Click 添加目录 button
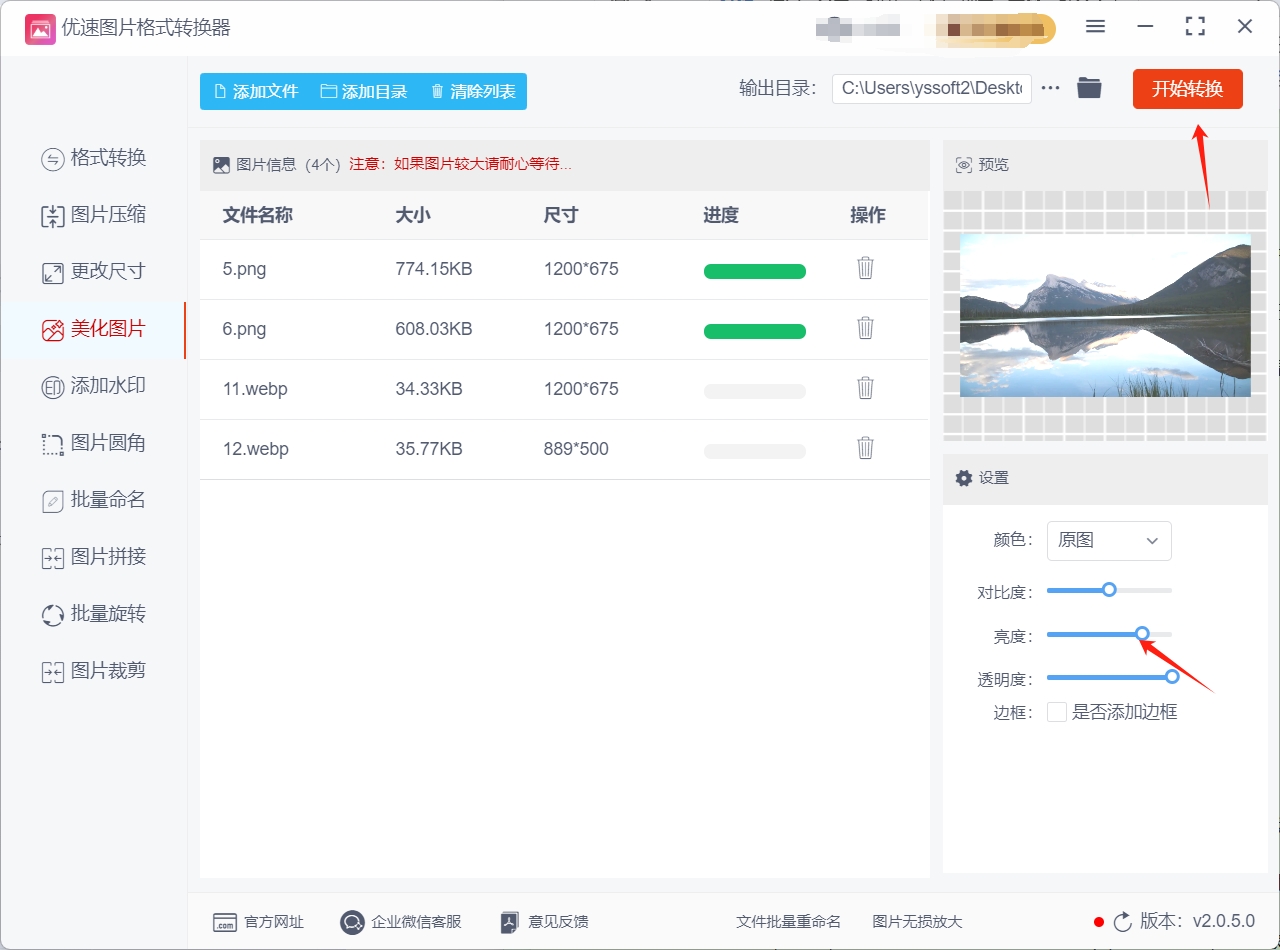This screenshot has height=950, width=1280. 364,91
